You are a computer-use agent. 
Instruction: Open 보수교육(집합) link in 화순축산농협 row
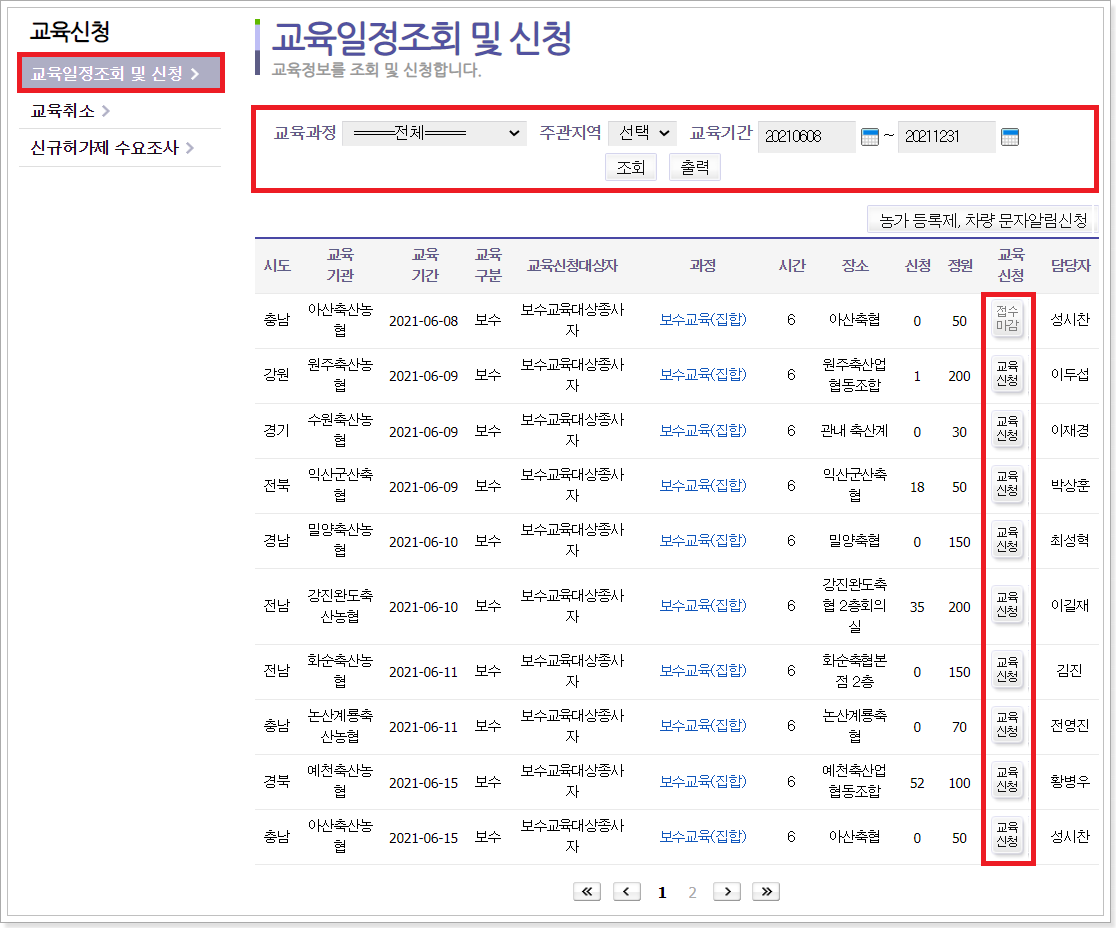click(703, 670)
